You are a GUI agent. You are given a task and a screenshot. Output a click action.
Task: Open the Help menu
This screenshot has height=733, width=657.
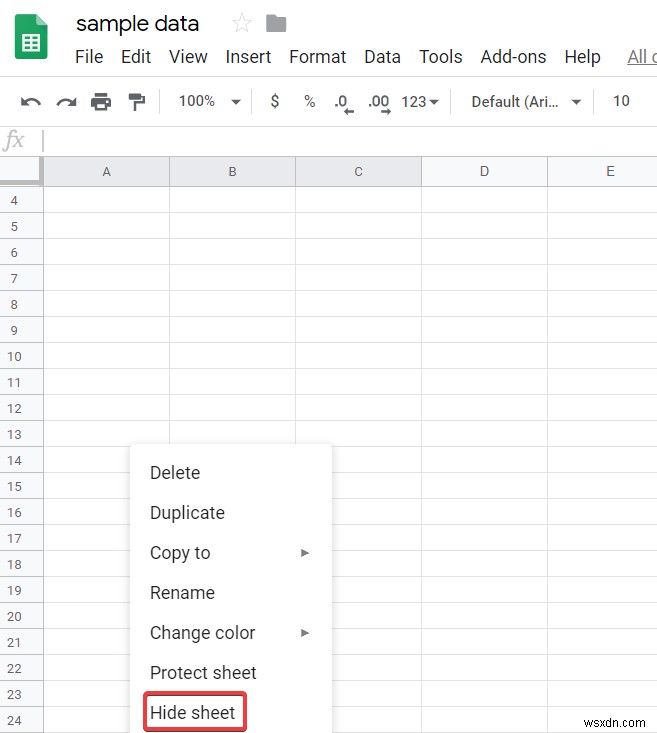coord(582,57)
